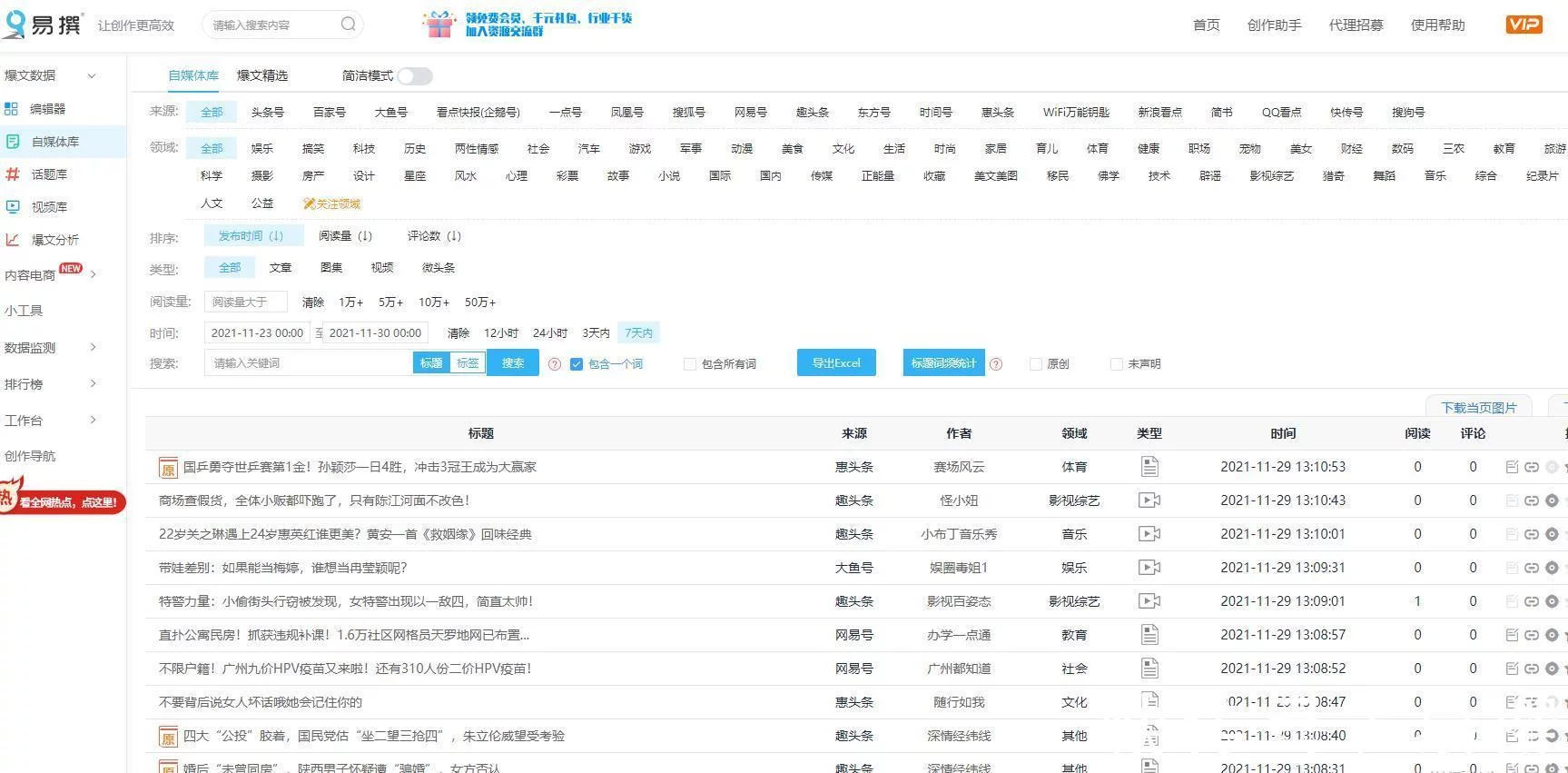Toggle the 简洁模式 switch
The height and width of the screenshot is (773, 1568).
tap(414, 76)
